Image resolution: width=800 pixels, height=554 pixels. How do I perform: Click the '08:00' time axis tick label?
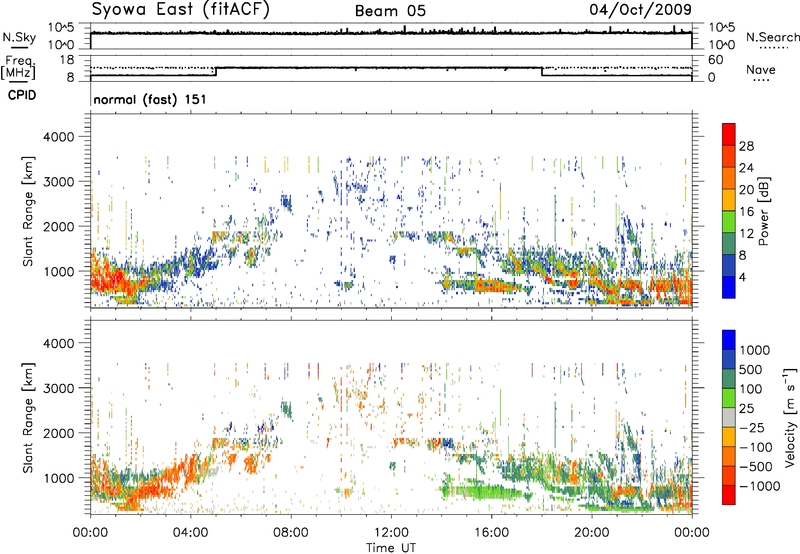tap(291, 533)
